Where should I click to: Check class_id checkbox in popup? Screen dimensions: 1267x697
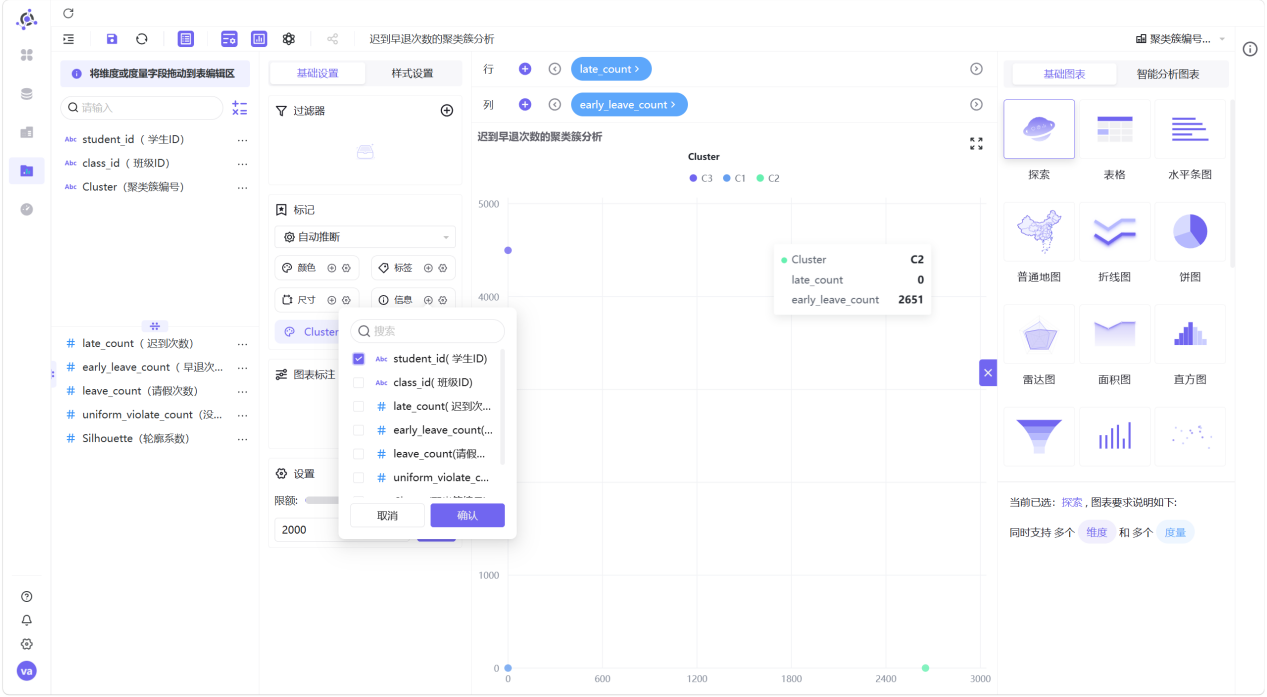pos(359,382)
